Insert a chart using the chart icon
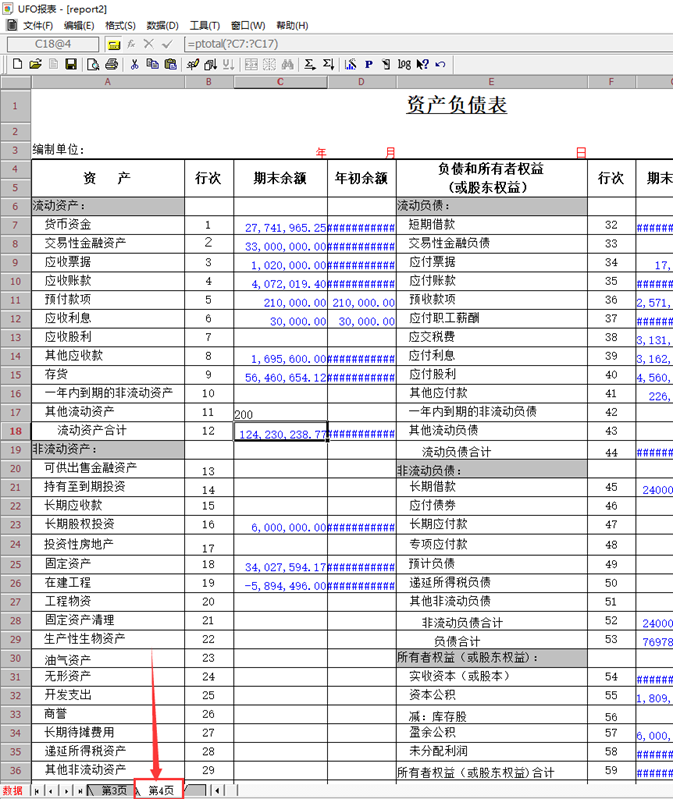This screenshot has height=799, width=673. click(351, 64)
